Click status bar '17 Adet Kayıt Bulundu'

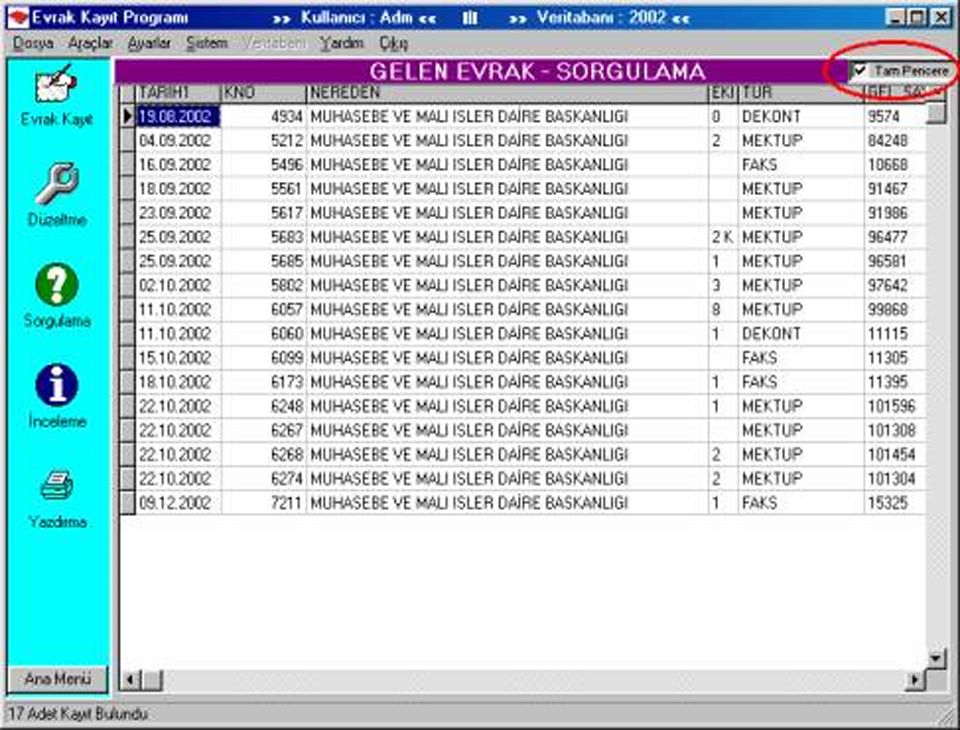coord(78,714)
